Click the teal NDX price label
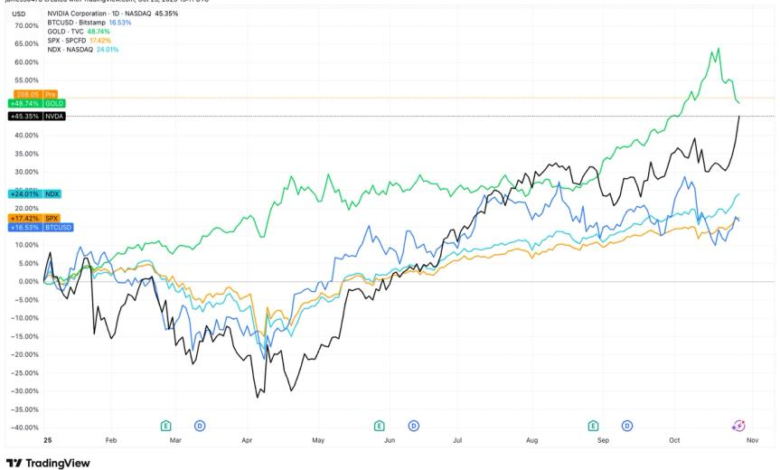The height and width of the screenshot is (470, 780). pyautogui.click(x=37, y=194)
